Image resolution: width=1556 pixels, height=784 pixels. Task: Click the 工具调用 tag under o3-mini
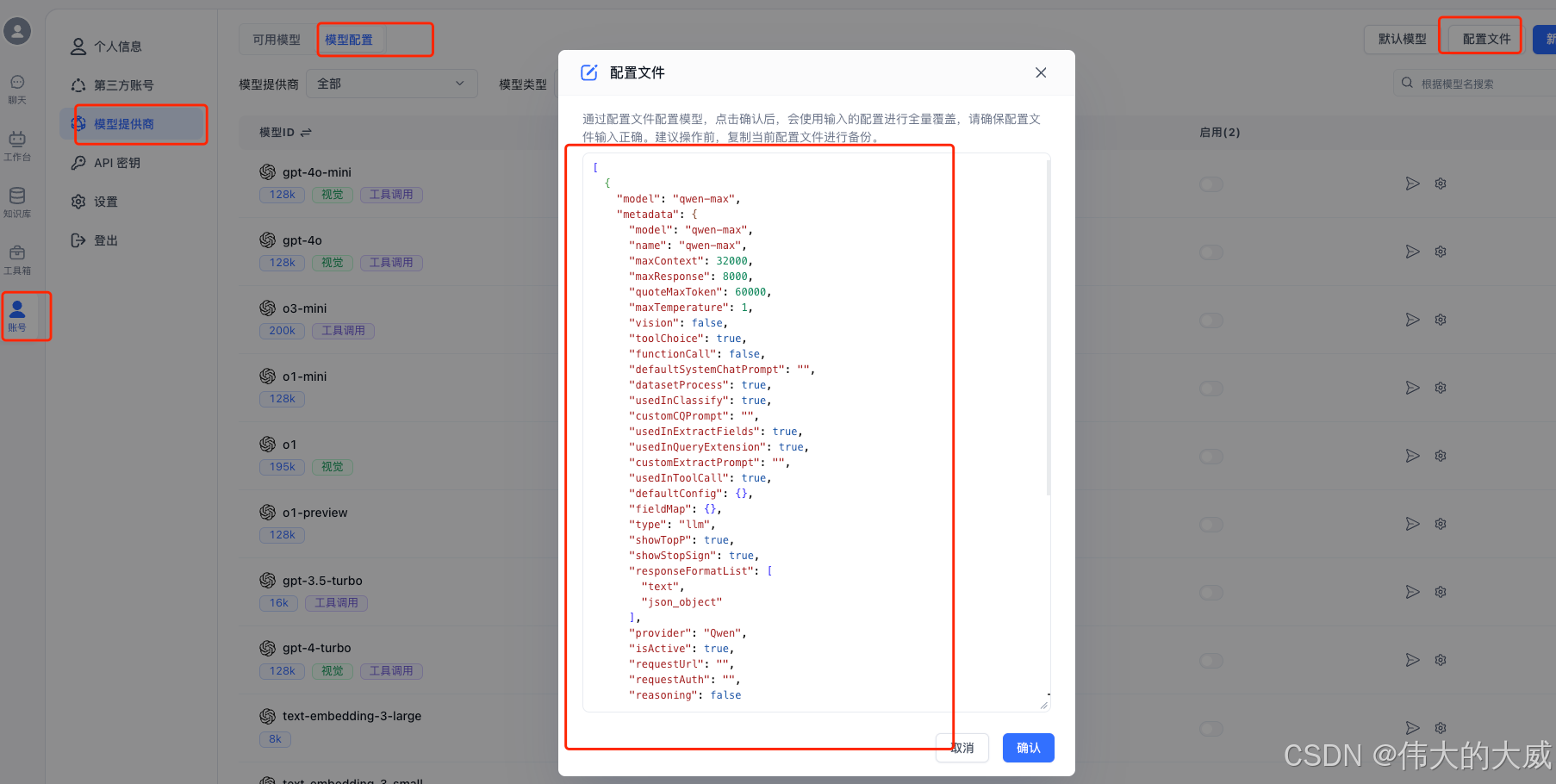[x=343, y=331]
